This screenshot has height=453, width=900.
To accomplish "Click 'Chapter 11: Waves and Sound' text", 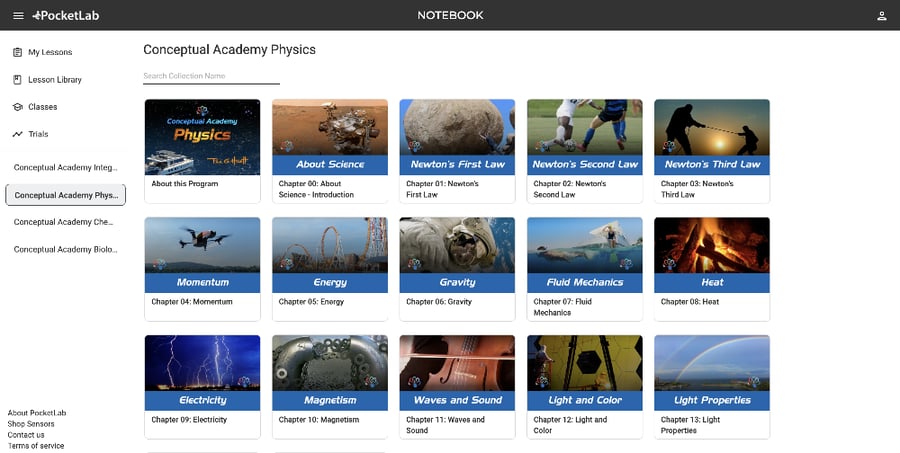I will (445, 425).
